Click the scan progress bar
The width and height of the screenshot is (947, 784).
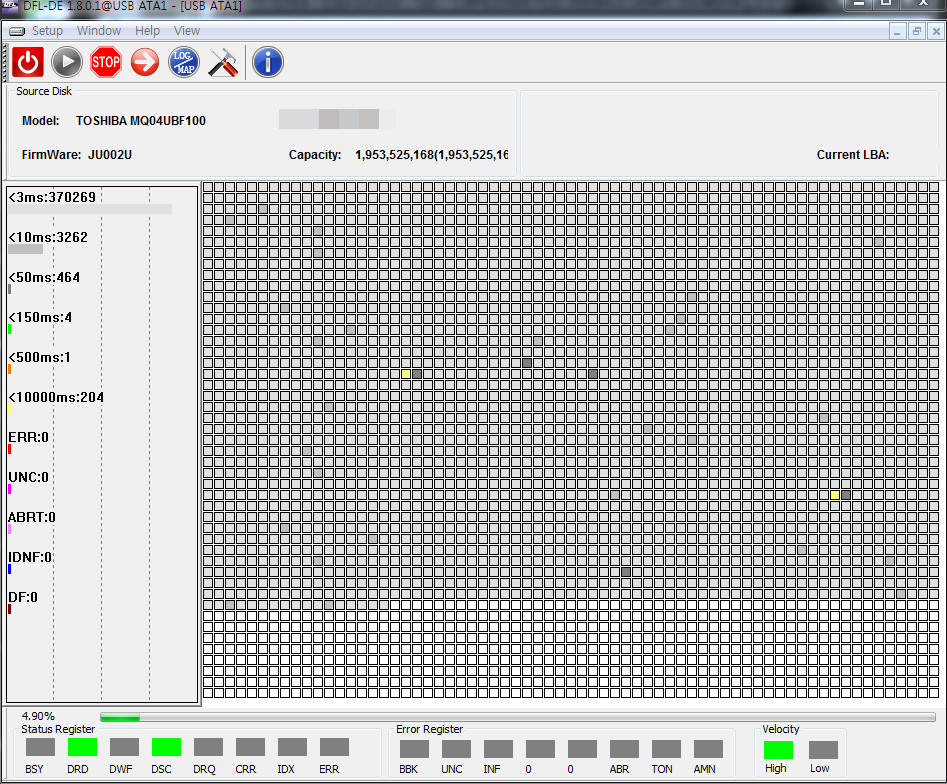[518, 717]
